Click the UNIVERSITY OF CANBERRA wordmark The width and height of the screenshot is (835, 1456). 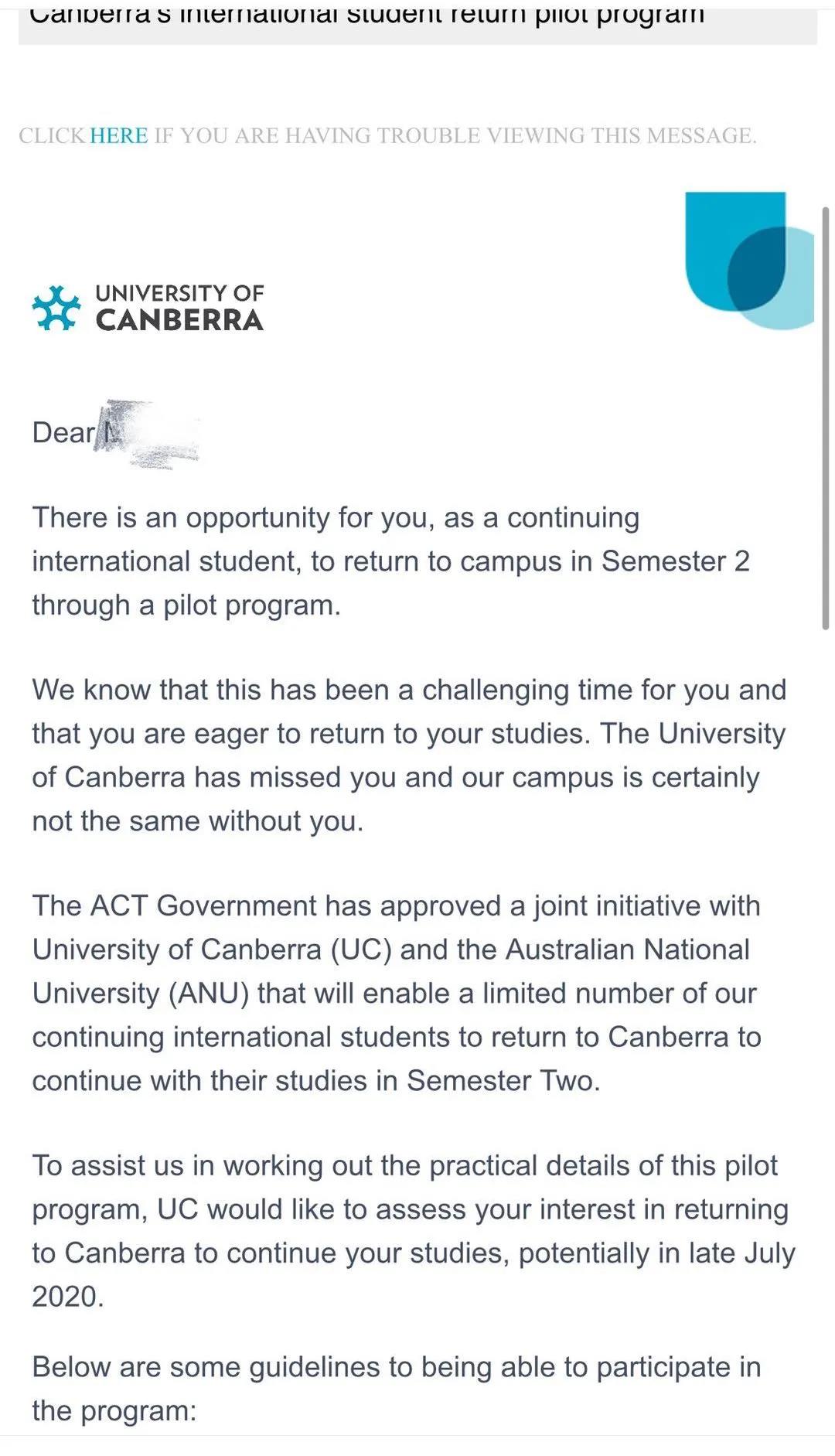[x=179, y=308]
